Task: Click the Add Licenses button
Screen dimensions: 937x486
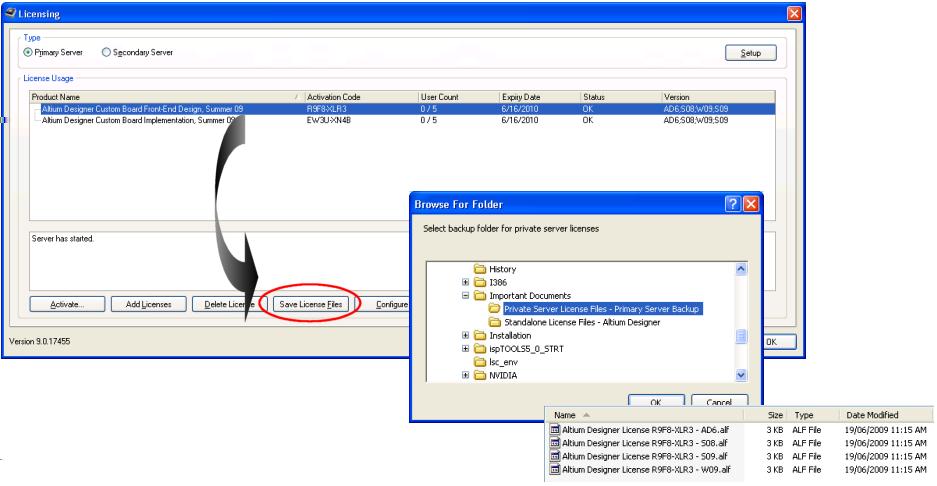Action: pyautogui.click(x=148, y=304)
